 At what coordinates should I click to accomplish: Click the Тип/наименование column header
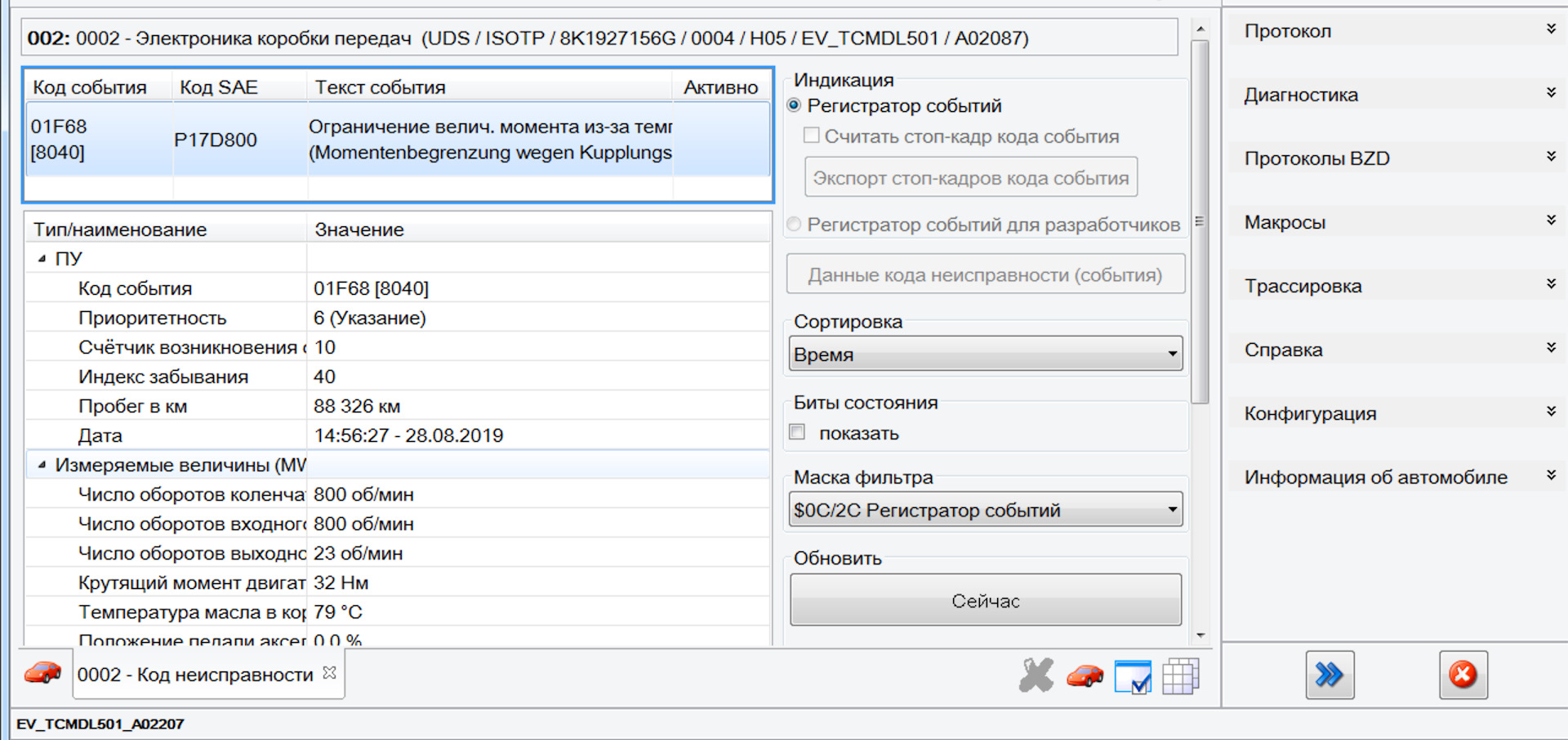166,230
